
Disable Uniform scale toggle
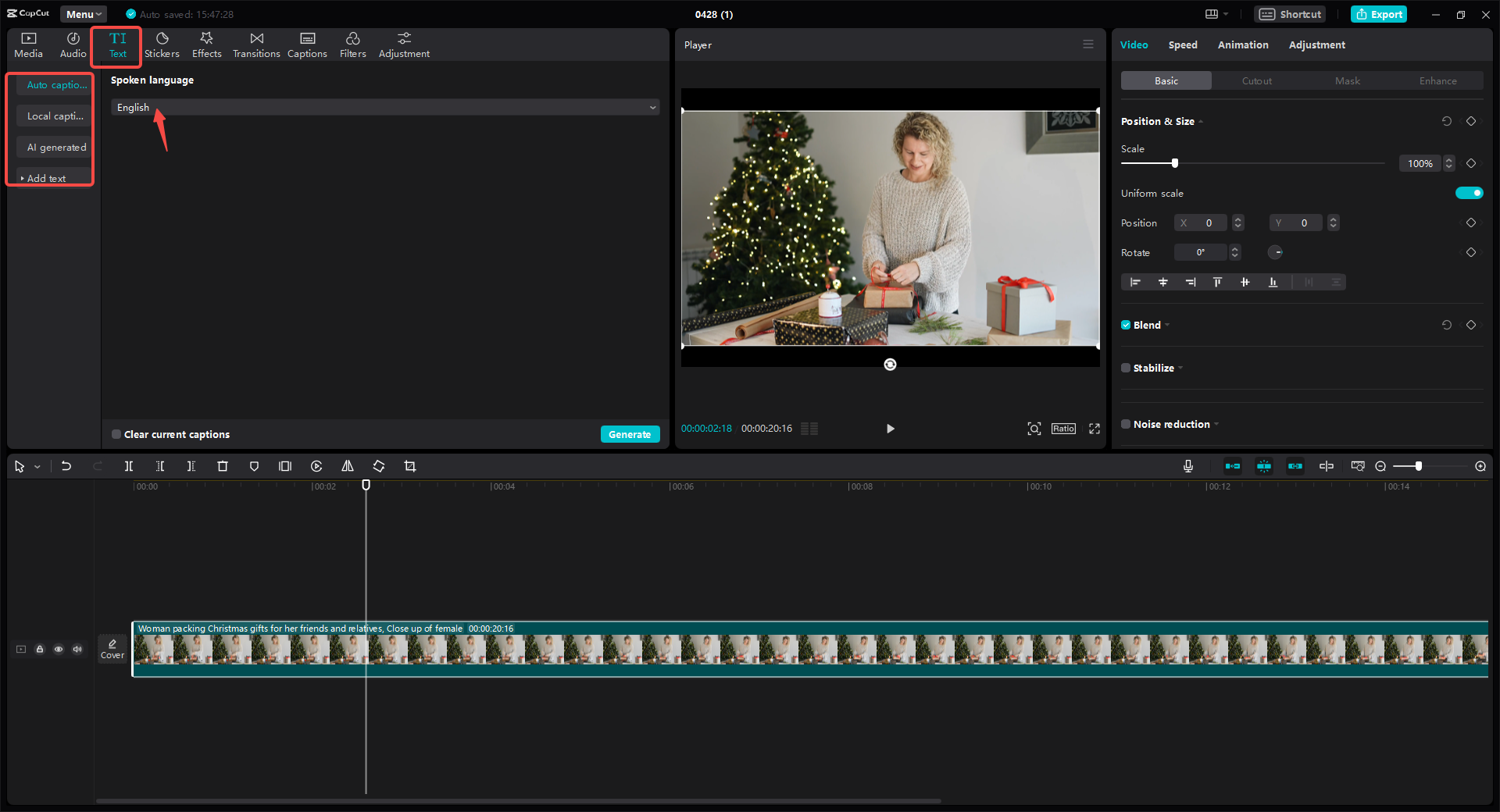tap(1469, 193)
